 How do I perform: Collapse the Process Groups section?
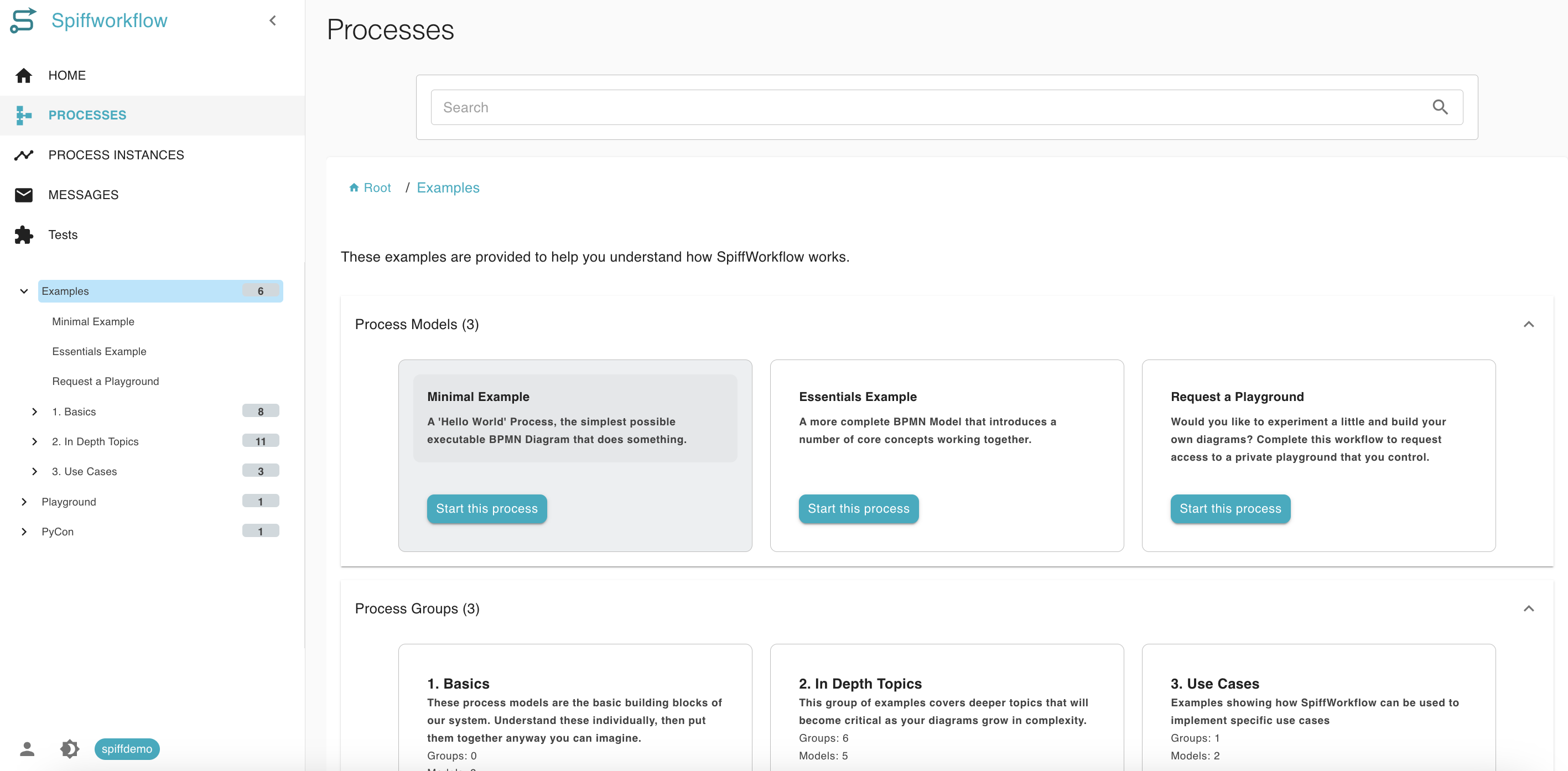pyautogui.click(x=1528, y=608)
